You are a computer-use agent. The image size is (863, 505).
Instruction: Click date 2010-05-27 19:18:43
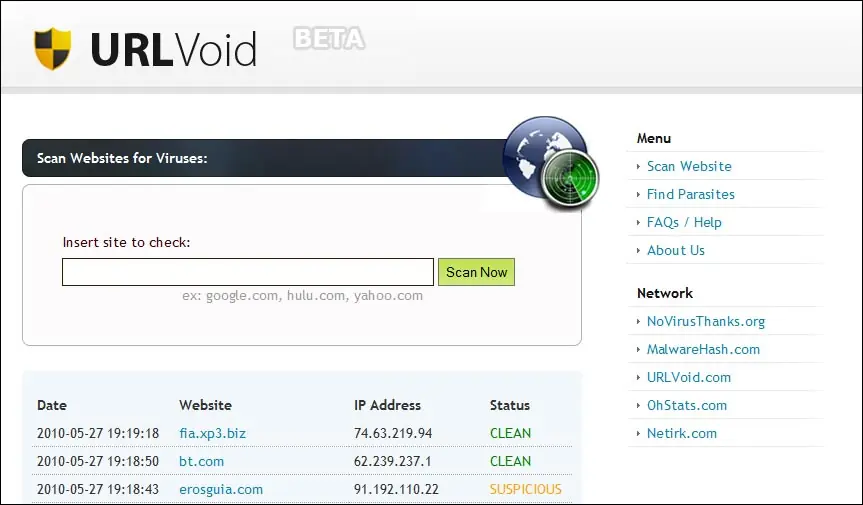click(x=98, y=490)
